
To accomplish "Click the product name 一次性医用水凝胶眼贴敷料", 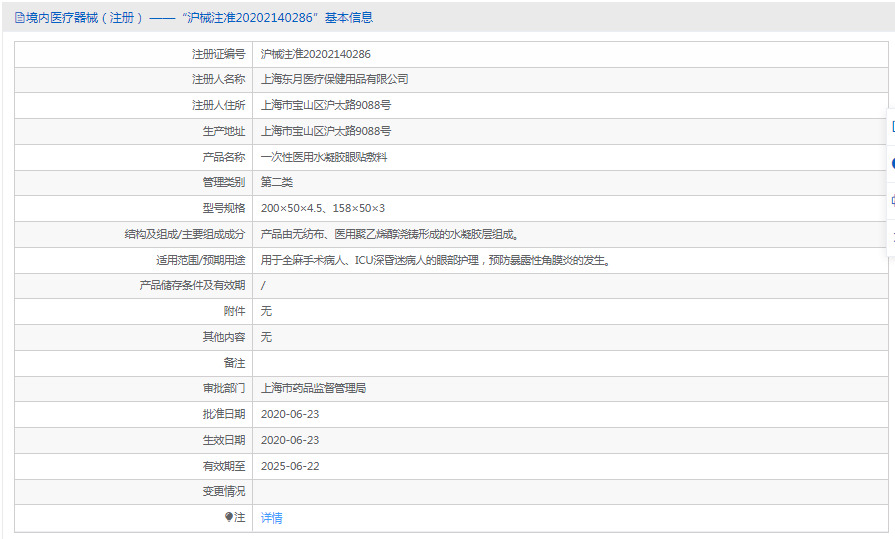I will [x=323, y=157].
